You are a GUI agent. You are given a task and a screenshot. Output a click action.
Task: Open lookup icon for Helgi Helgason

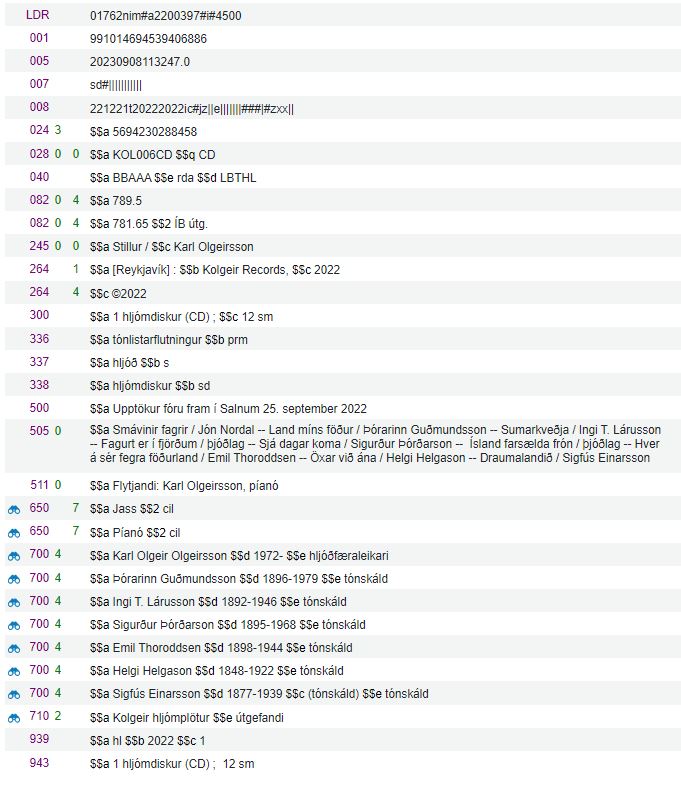click(x=14, y=671)
